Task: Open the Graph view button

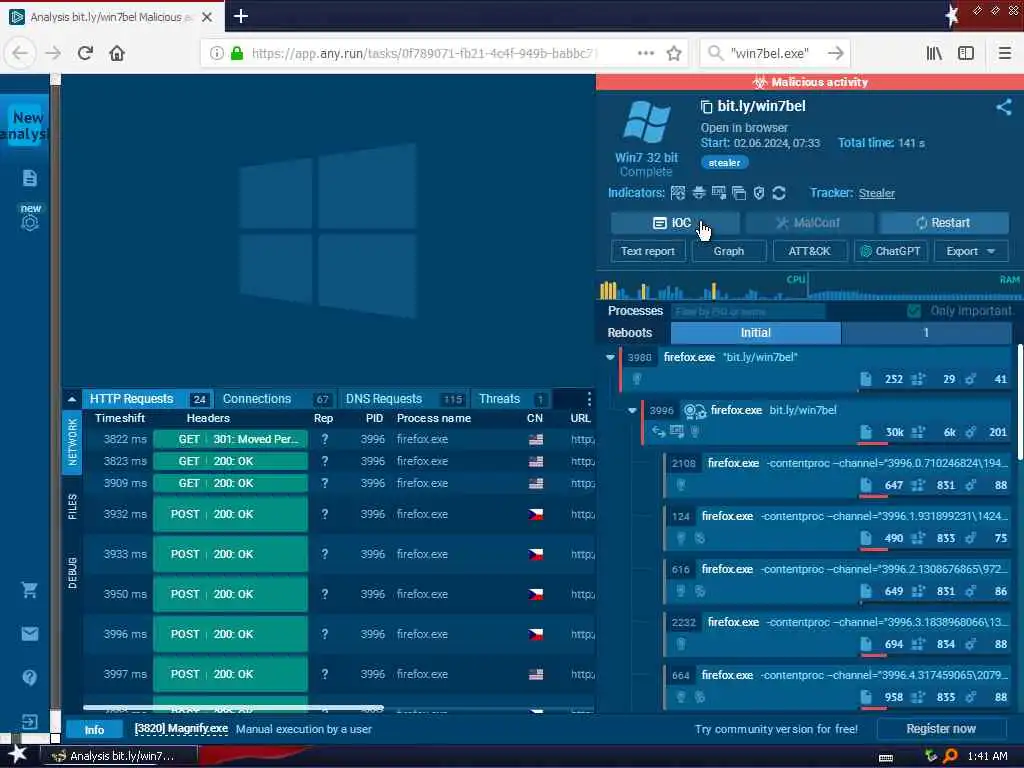Action: (x=729, y=251)
